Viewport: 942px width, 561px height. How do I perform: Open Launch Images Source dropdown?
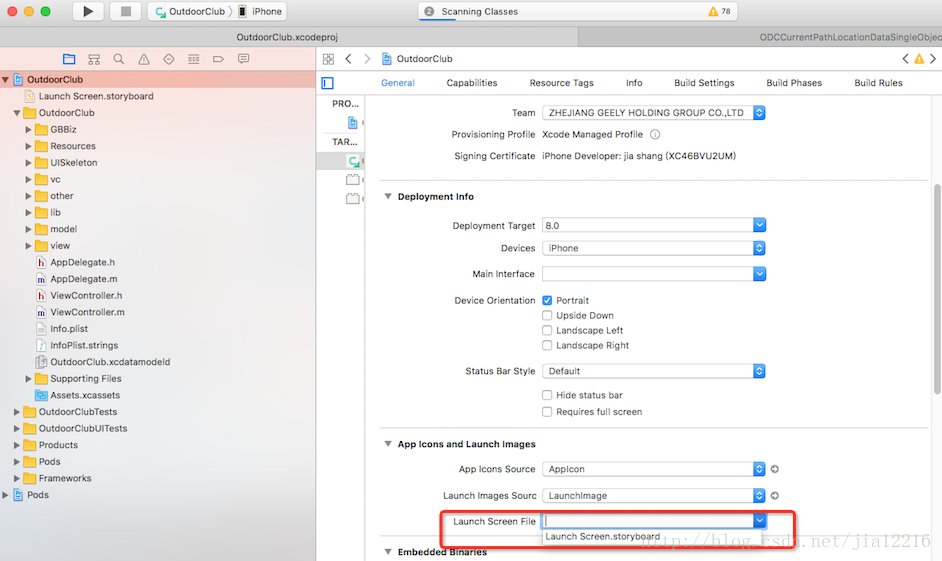654,496
